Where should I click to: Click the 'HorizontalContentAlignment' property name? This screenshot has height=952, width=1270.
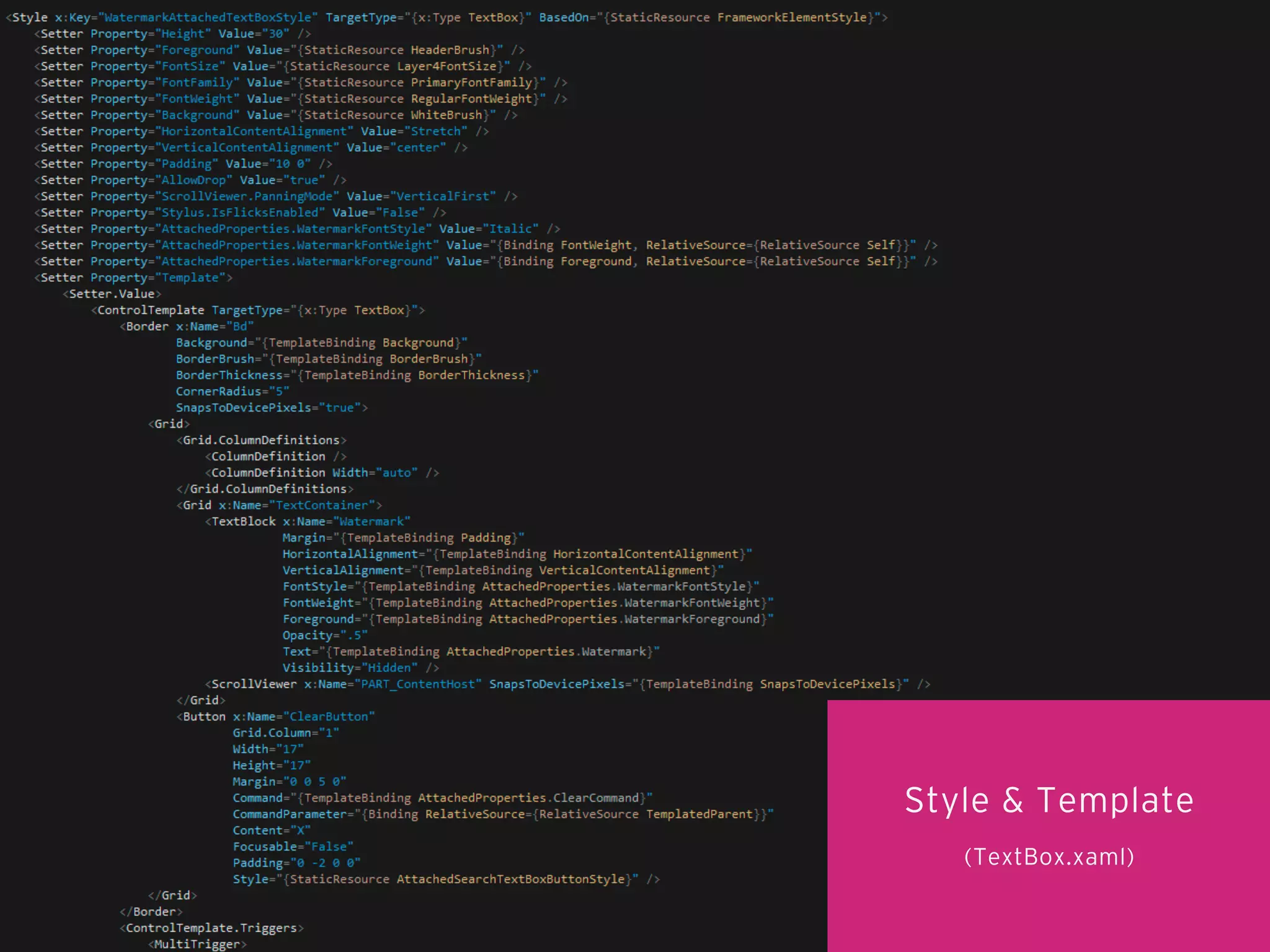[x=254, y=131]
